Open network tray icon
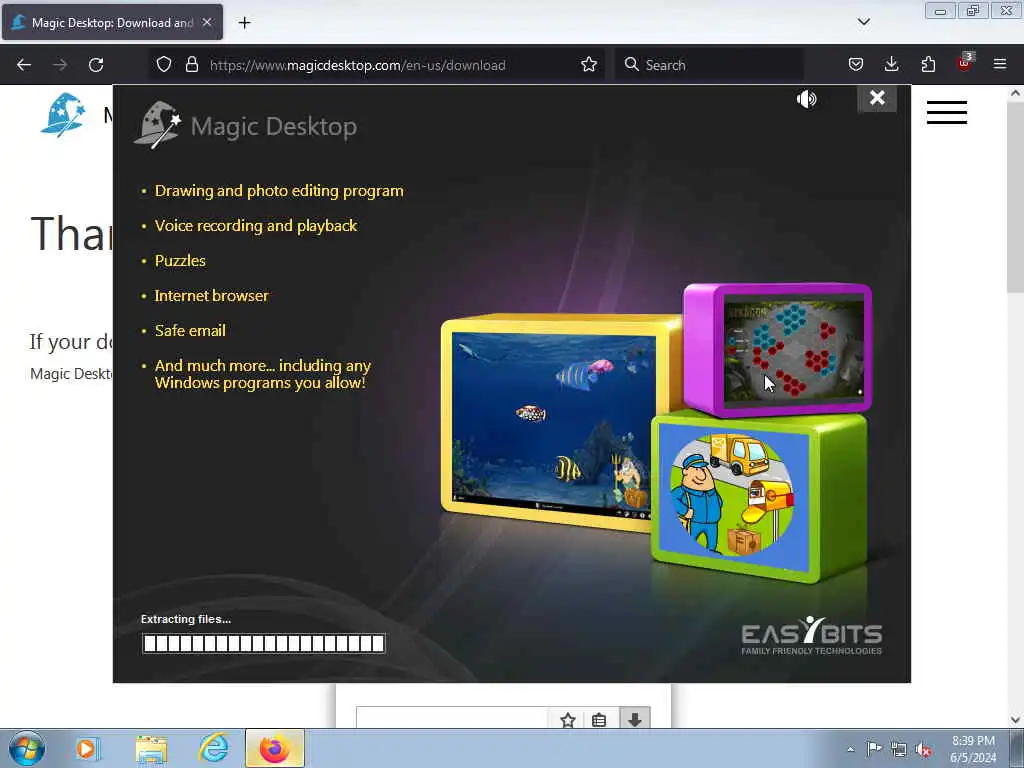This screenshot has width=1024, height=768. tap(899, 749)
